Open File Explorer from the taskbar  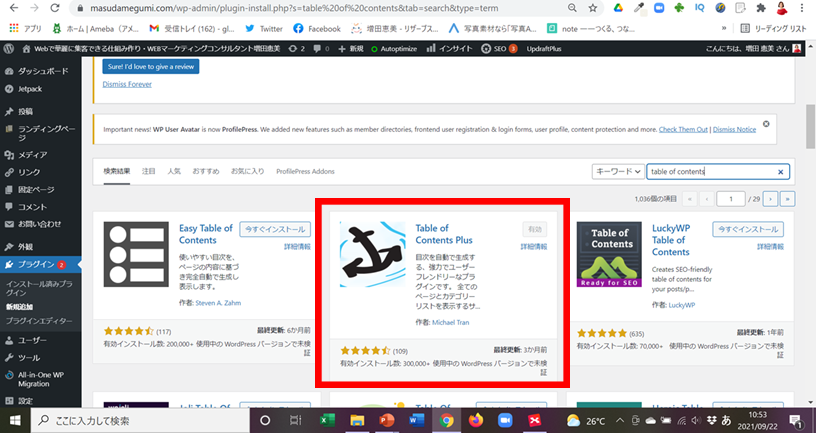pyautogui.click(x=357, y=421)
